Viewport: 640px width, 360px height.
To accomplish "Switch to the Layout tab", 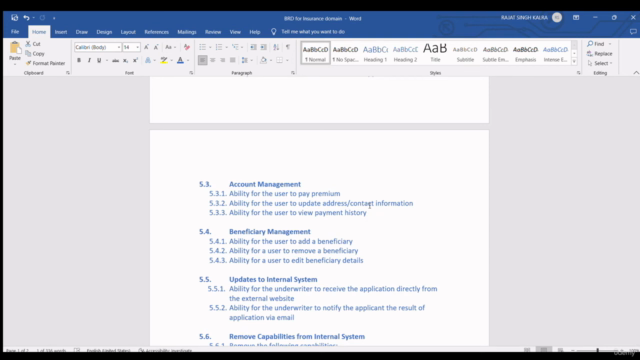I will [x=128, y=32].
